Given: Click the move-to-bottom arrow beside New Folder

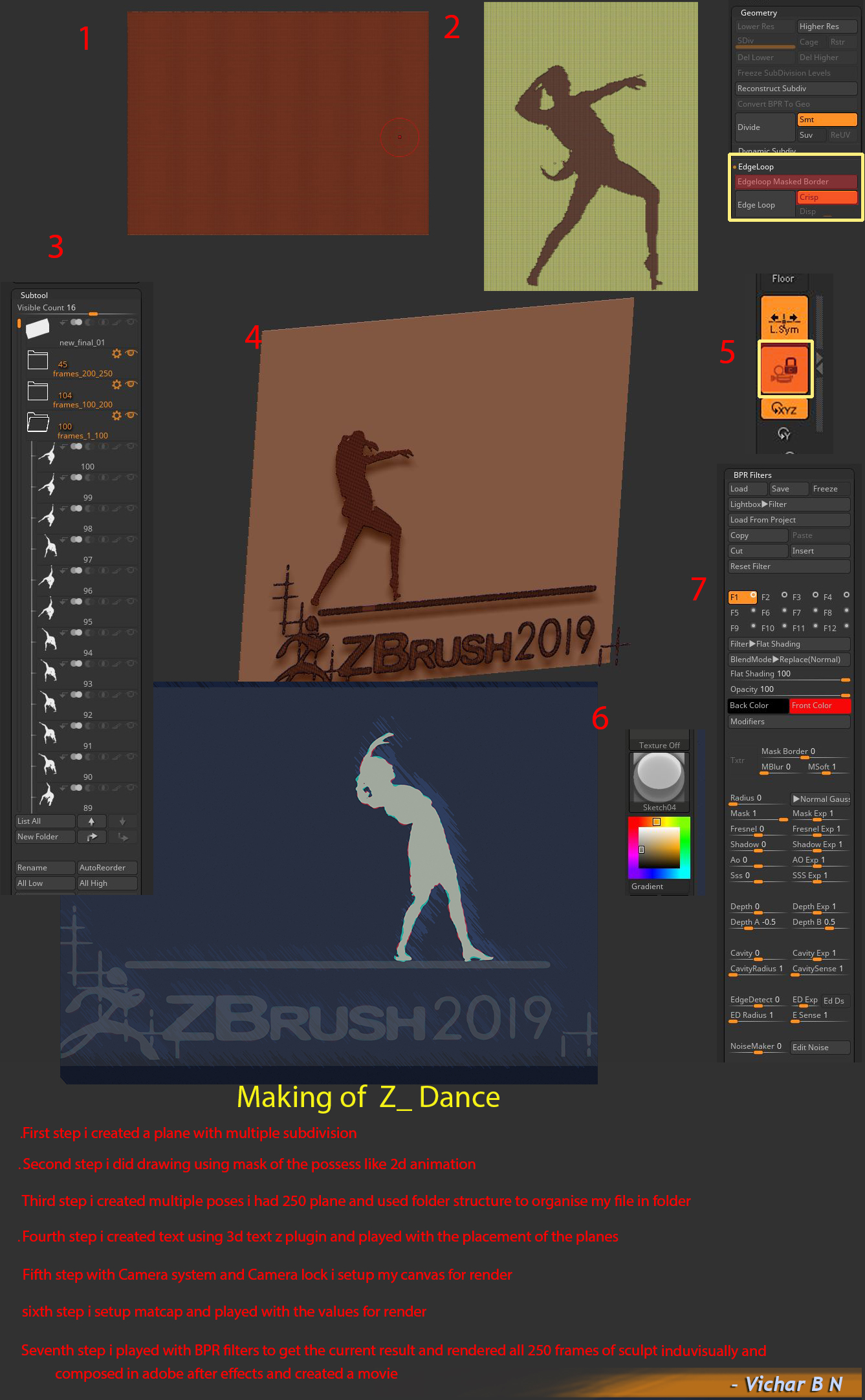Looking at the screenshot, I should click(122, 837).
